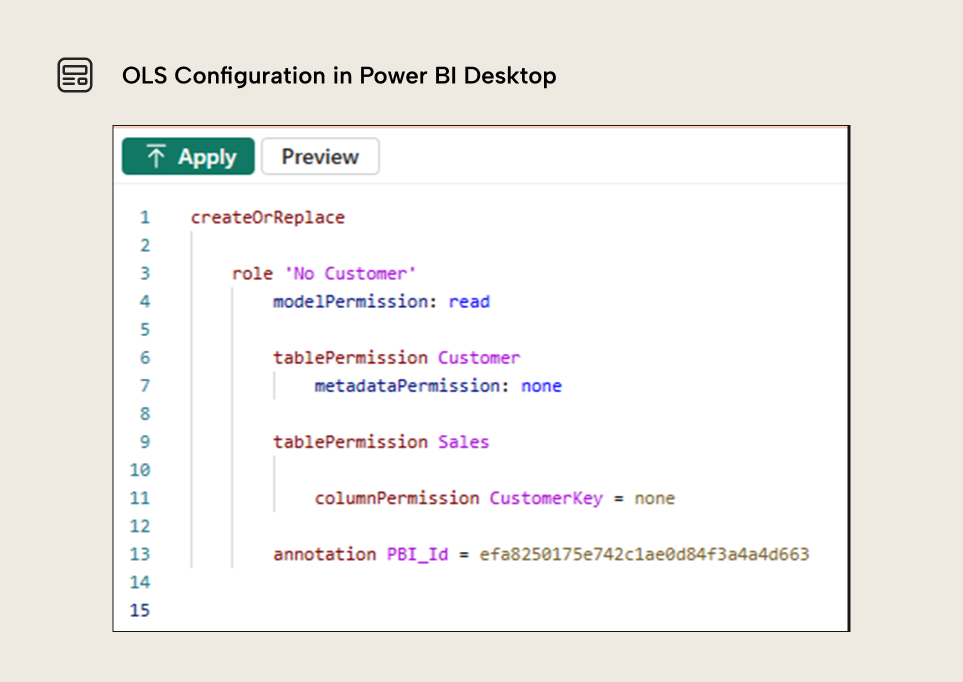Viewport: 963px width, 682px height.
Task: Select tablePermission Customer on line 6
Action: pos(397,357)
